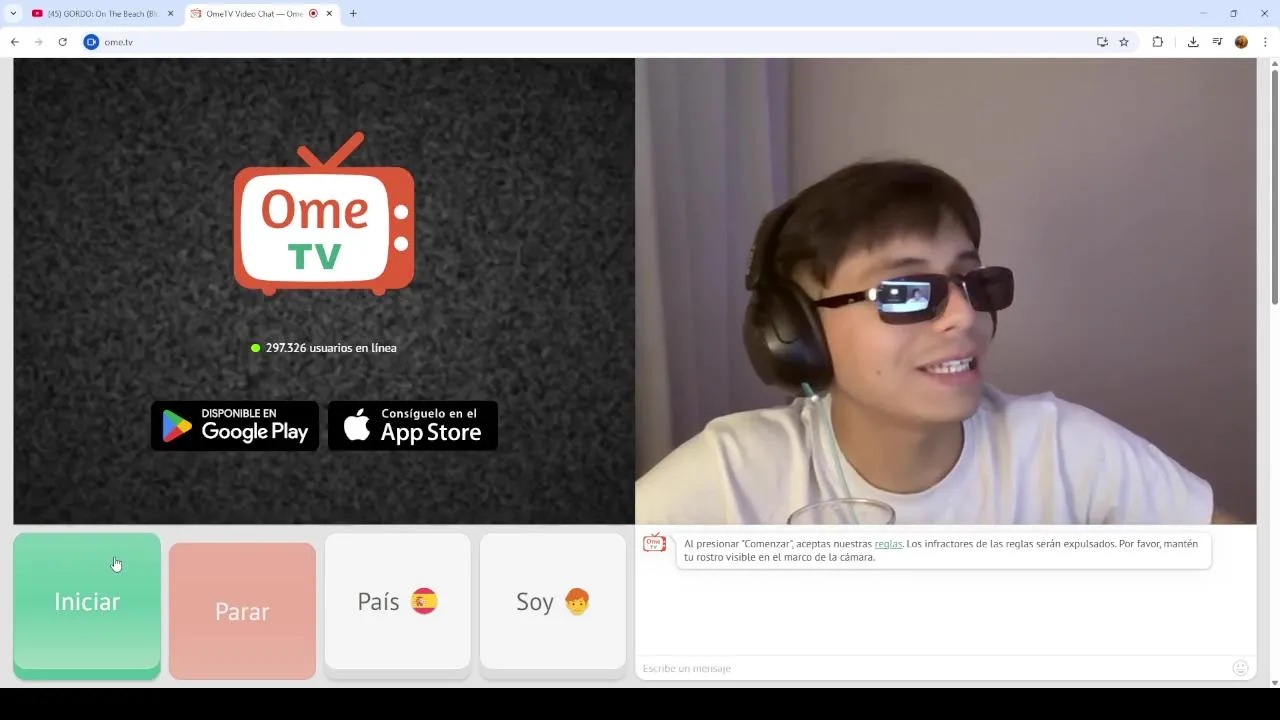
Task: Click the OmeTV avatar in chat message
Action: click(654, 543)
